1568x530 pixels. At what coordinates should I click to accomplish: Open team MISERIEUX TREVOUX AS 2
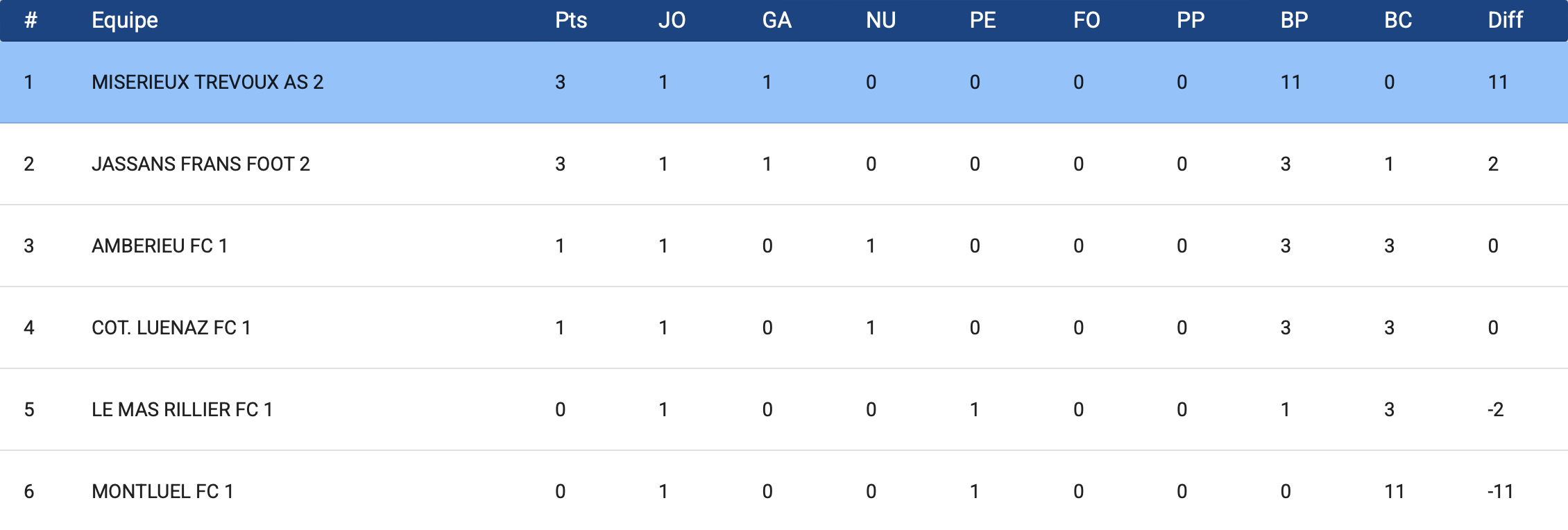click(x=207, y=82)
